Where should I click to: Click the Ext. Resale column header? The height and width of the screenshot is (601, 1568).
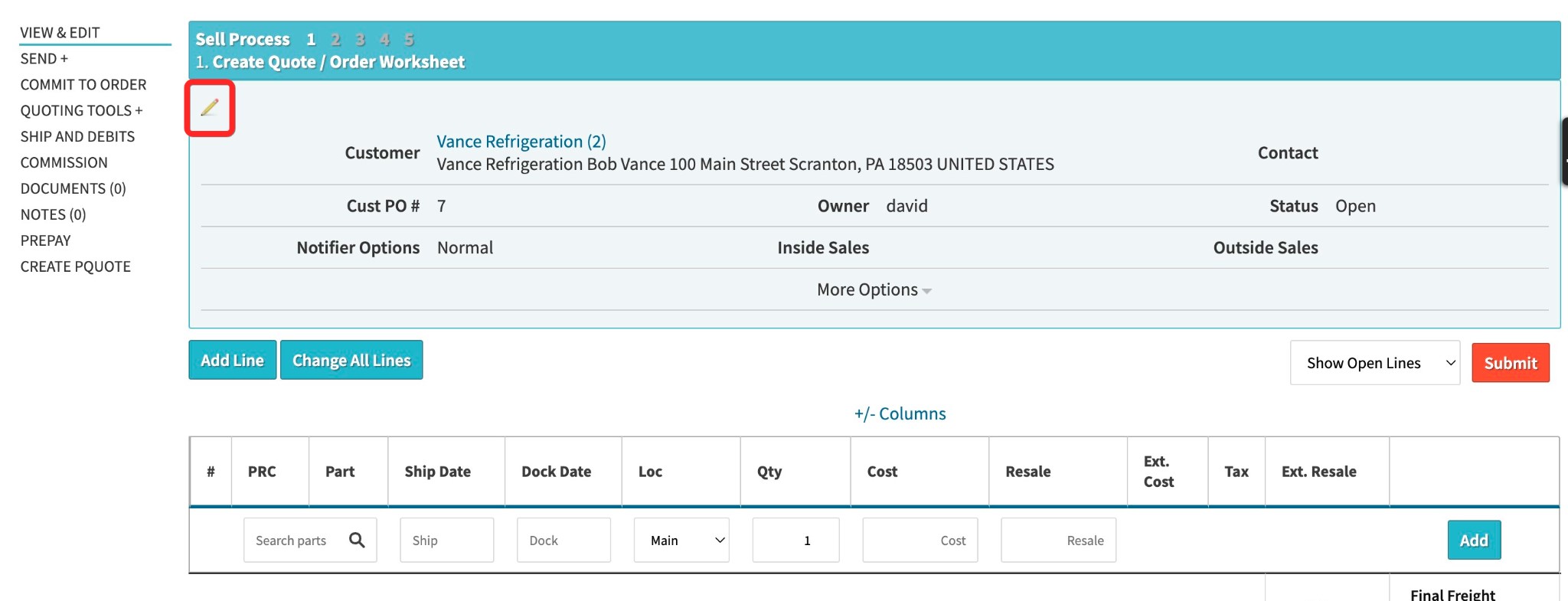click(x=1319, y=472)
